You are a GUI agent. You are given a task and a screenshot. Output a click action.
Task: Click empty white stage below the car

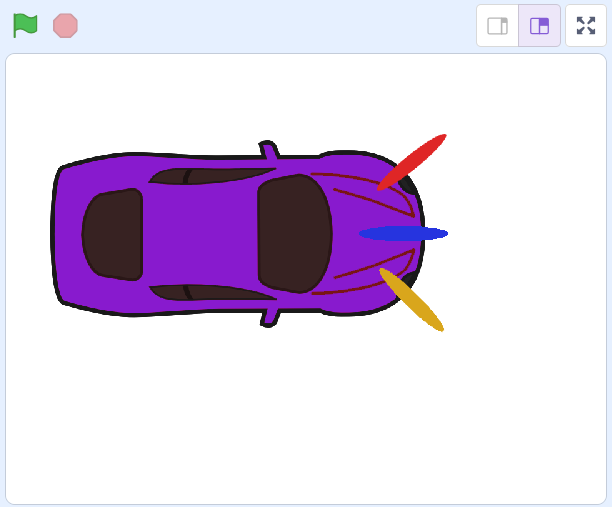pyautogui.click(x=250, y=420)
